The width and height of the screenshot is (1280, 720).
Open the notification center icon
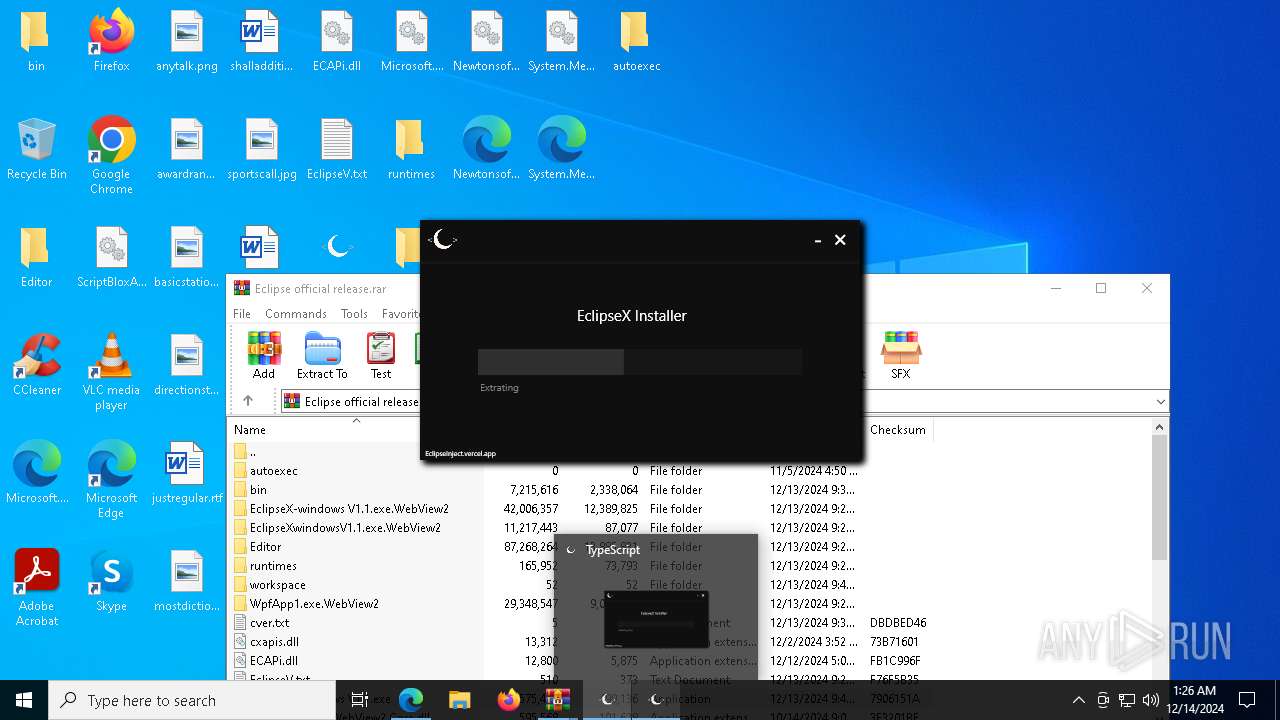(x=1247, y=700)
